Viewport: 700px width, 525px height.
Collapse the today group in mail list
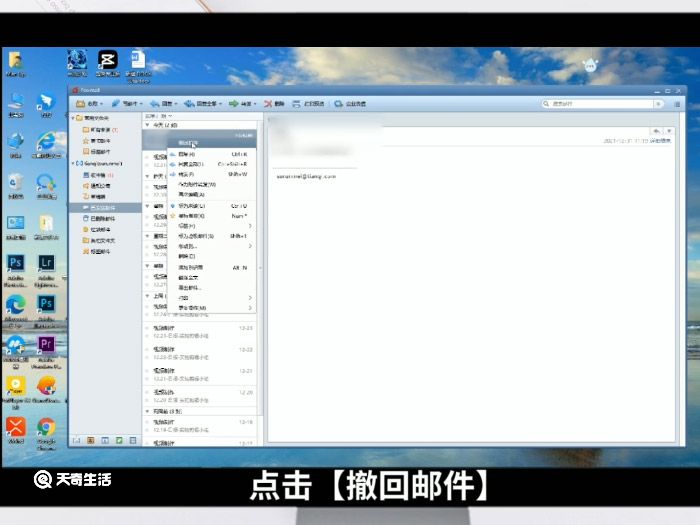[x=147, y=125]
